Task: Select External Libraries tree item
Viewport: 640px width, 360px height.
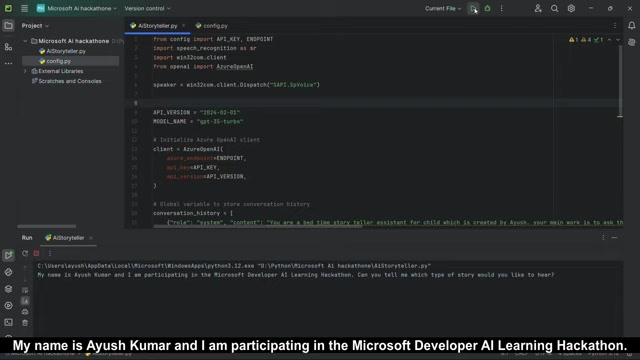Action: (x=57, y=71)
